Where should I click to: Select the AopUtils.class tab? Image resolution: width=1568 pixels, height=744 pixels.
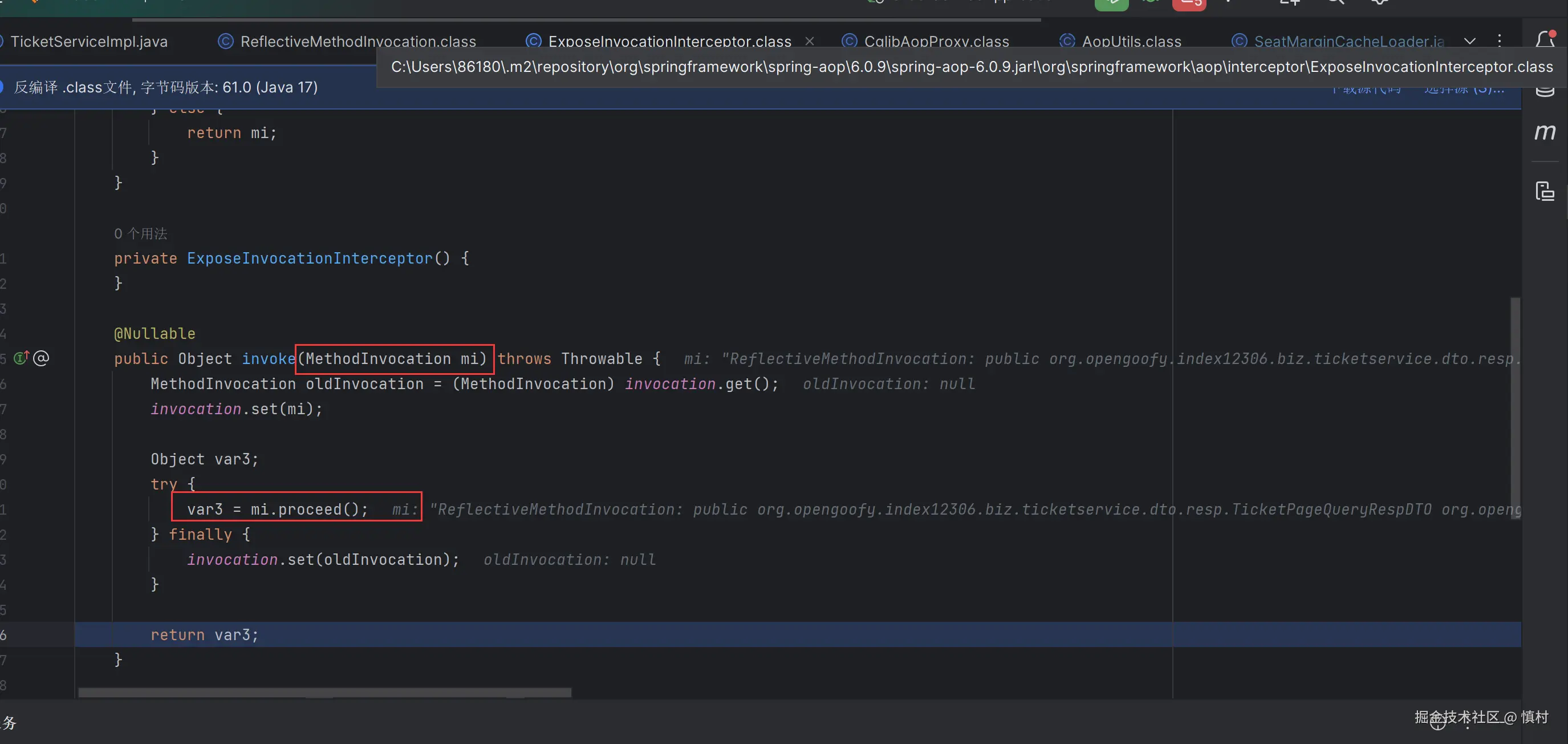pyautogui.click(x=1131, y=42)
